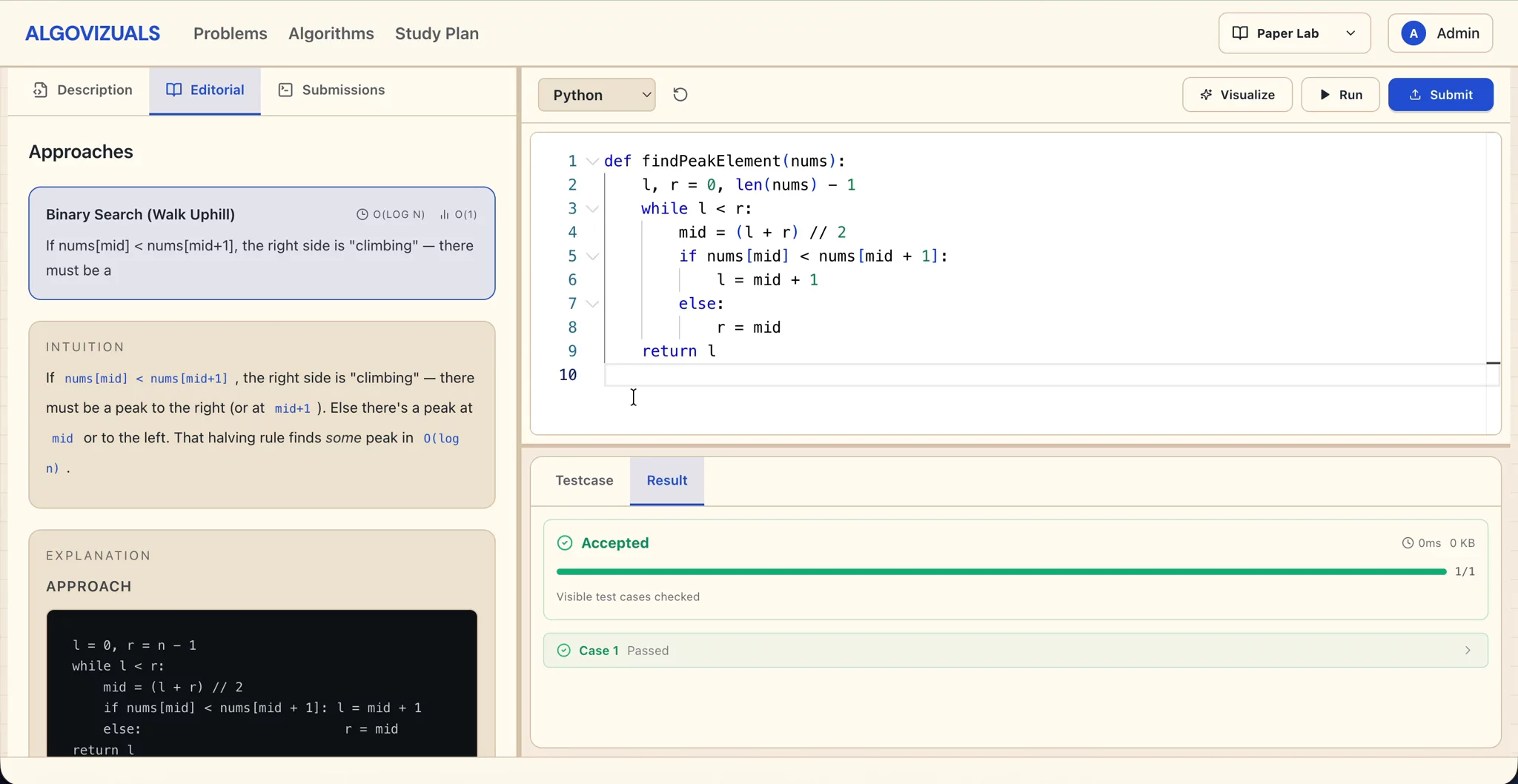The image size is (1518, 784).
Task: Collapse the if block fold at line 5
Action: [592, 256]
